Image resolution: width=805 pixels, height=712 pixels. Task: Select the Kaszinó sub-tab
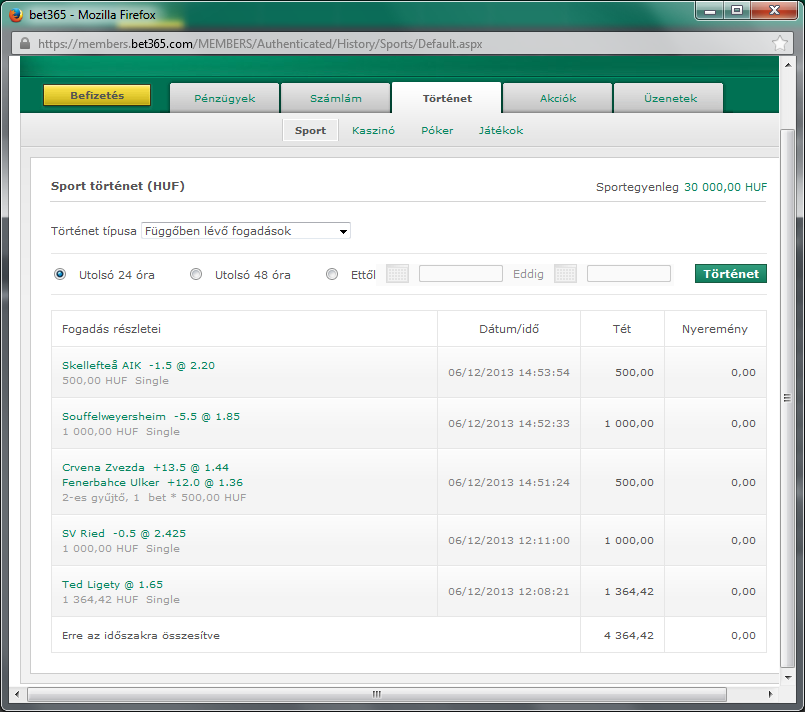373,130
